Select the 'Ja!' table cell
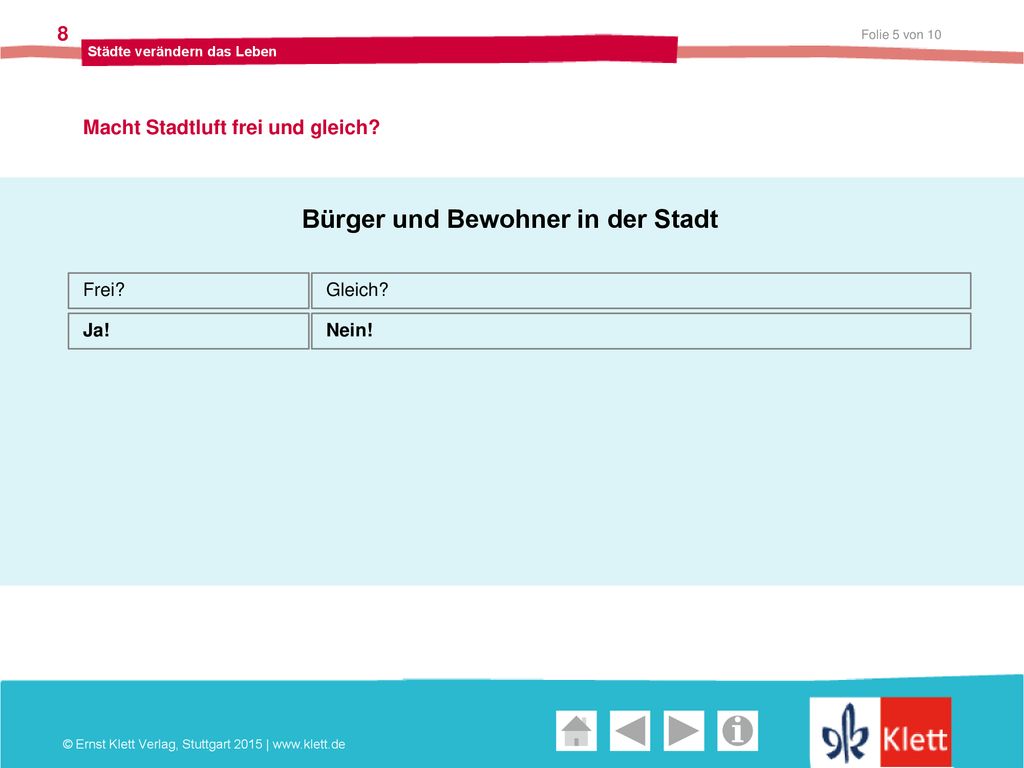The height and width of the screenshot is (768, 1024). tap(188, 330)
